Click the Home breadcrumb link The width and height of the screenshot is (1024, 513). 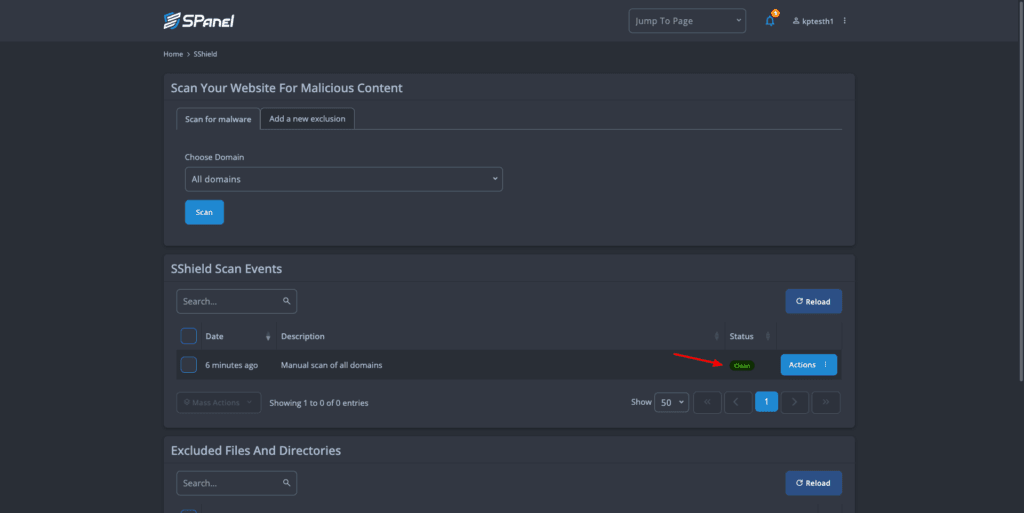[173, 54]
